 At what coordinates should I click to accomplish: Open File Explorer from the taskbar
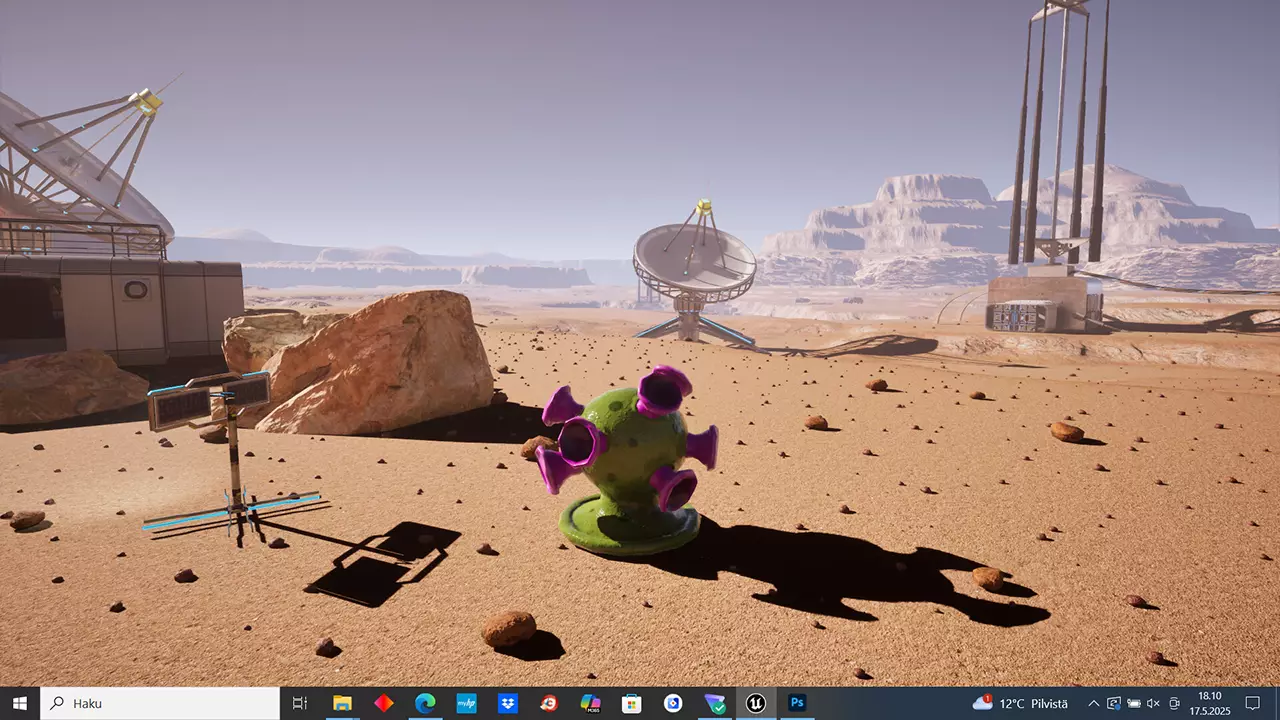[342, 703]
